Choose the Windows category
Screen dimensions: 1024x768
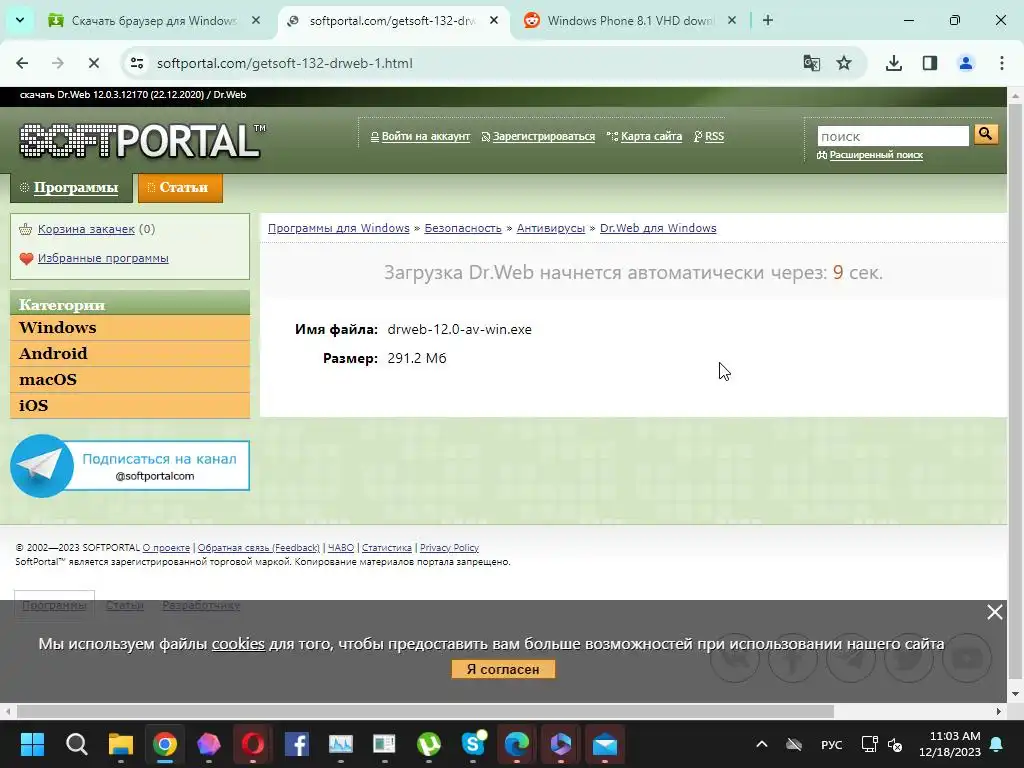(x=130, y=328)
